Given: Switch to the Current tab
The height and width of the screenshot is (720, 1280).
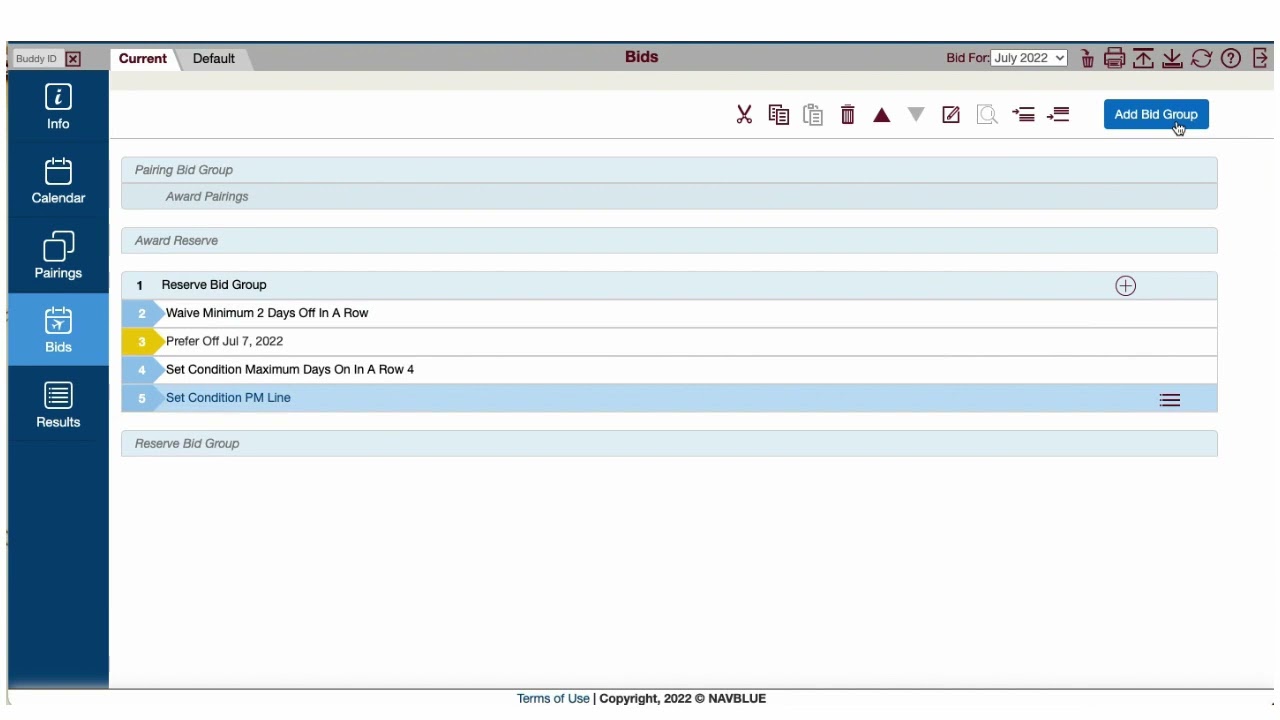Looking at the screenshot, I should point(143,58).
